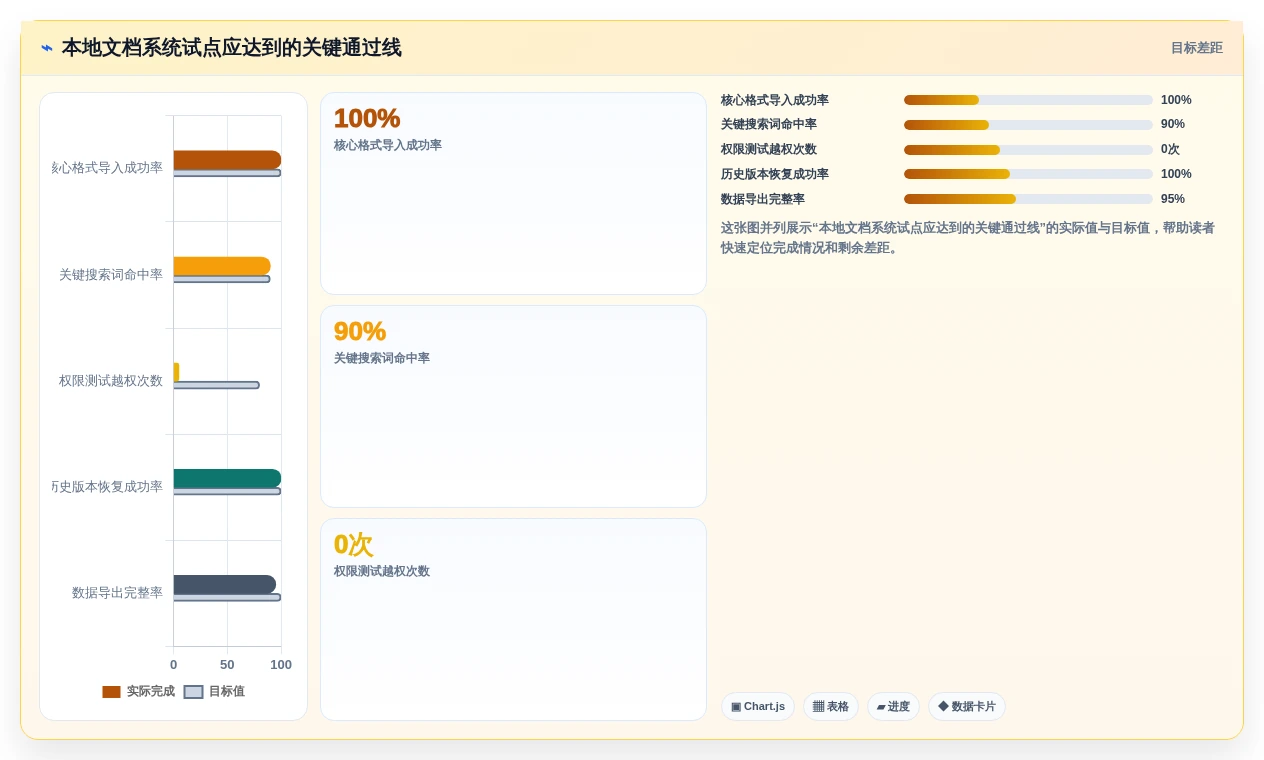The height and width of the screenshot is (760, 1264).
Task: Click the 0次 value in progress list
Action: (1170, 150)
